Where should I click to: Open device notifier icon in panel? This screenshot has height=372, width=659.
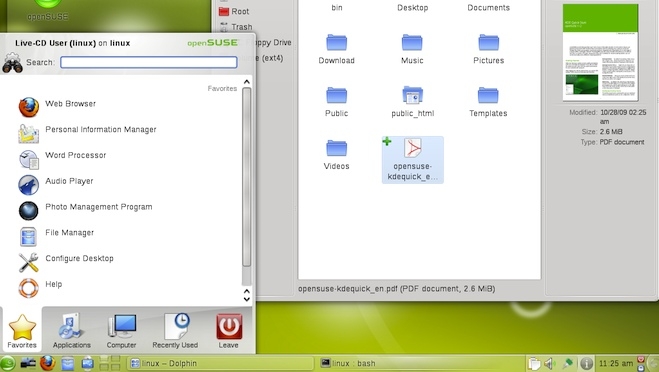click(29, 363)
